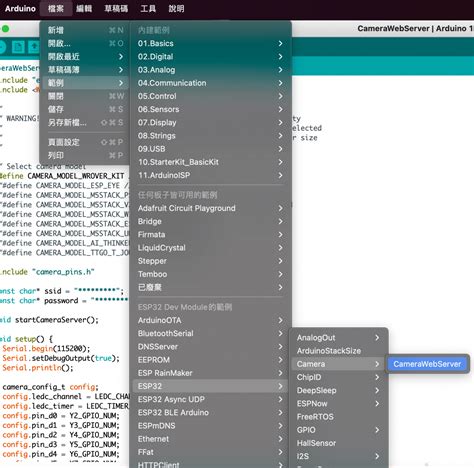Choose 頁面設定 page setup item
The height and width of the screenshot is (468, 474).
[85, 142]
